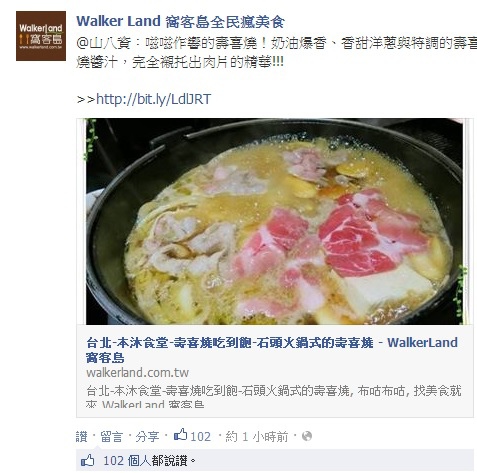Viewport: 477px width, 473px height.
Task: Visit the walkerland.com.tw domain link
Action: click(137, 372)
